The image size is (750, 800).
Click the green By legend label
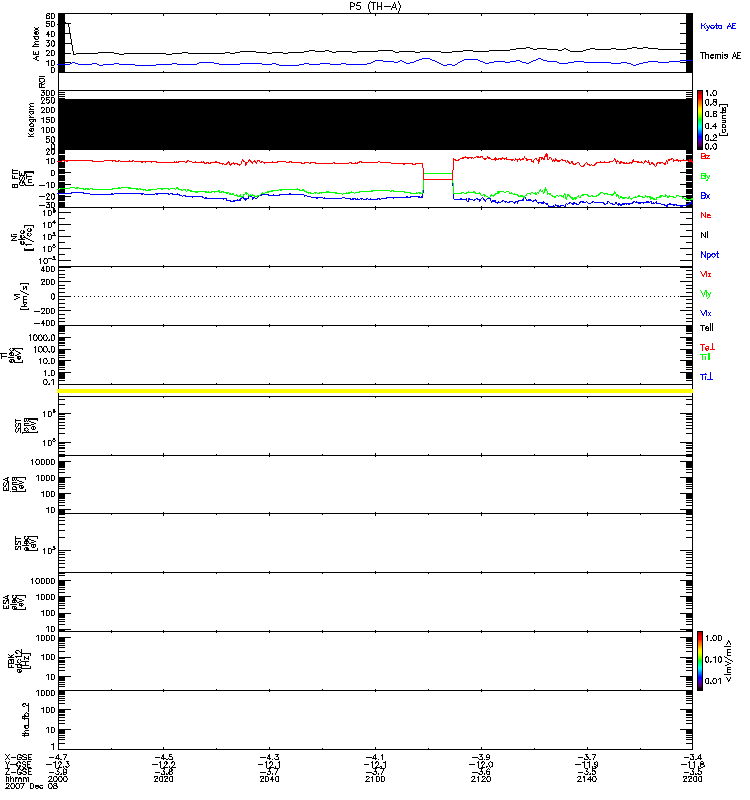(x=705, y=177)
